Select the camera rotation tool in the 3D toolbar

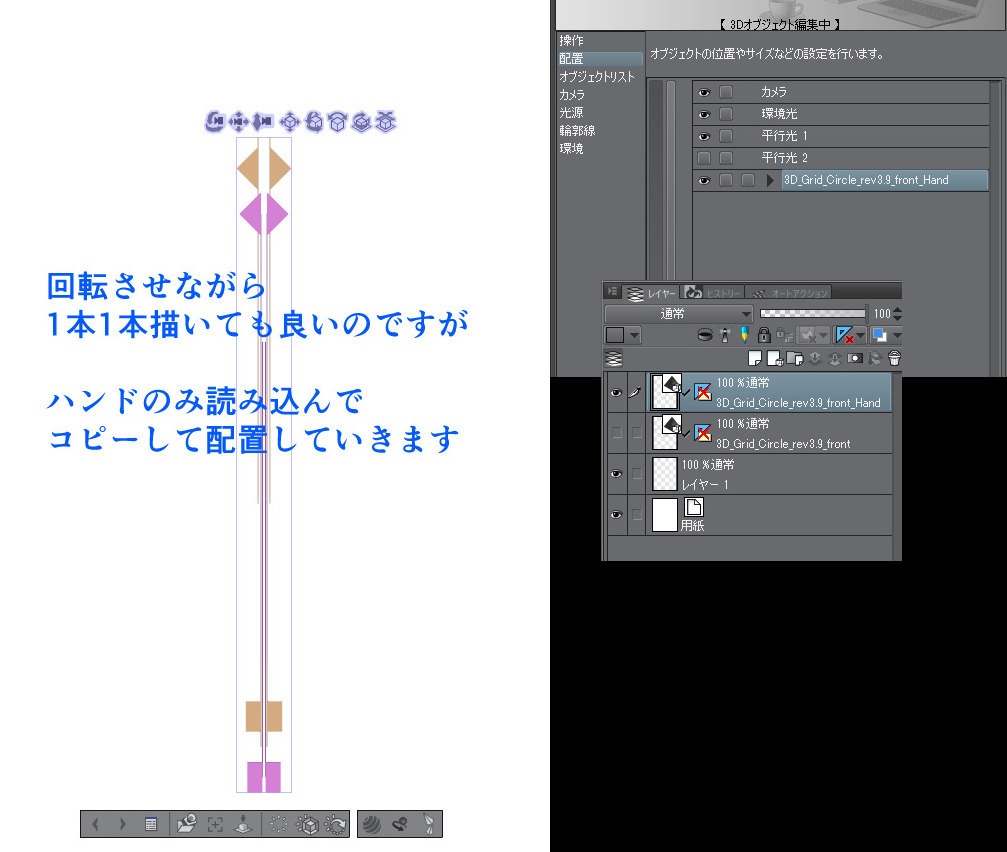tap(214, 122)
